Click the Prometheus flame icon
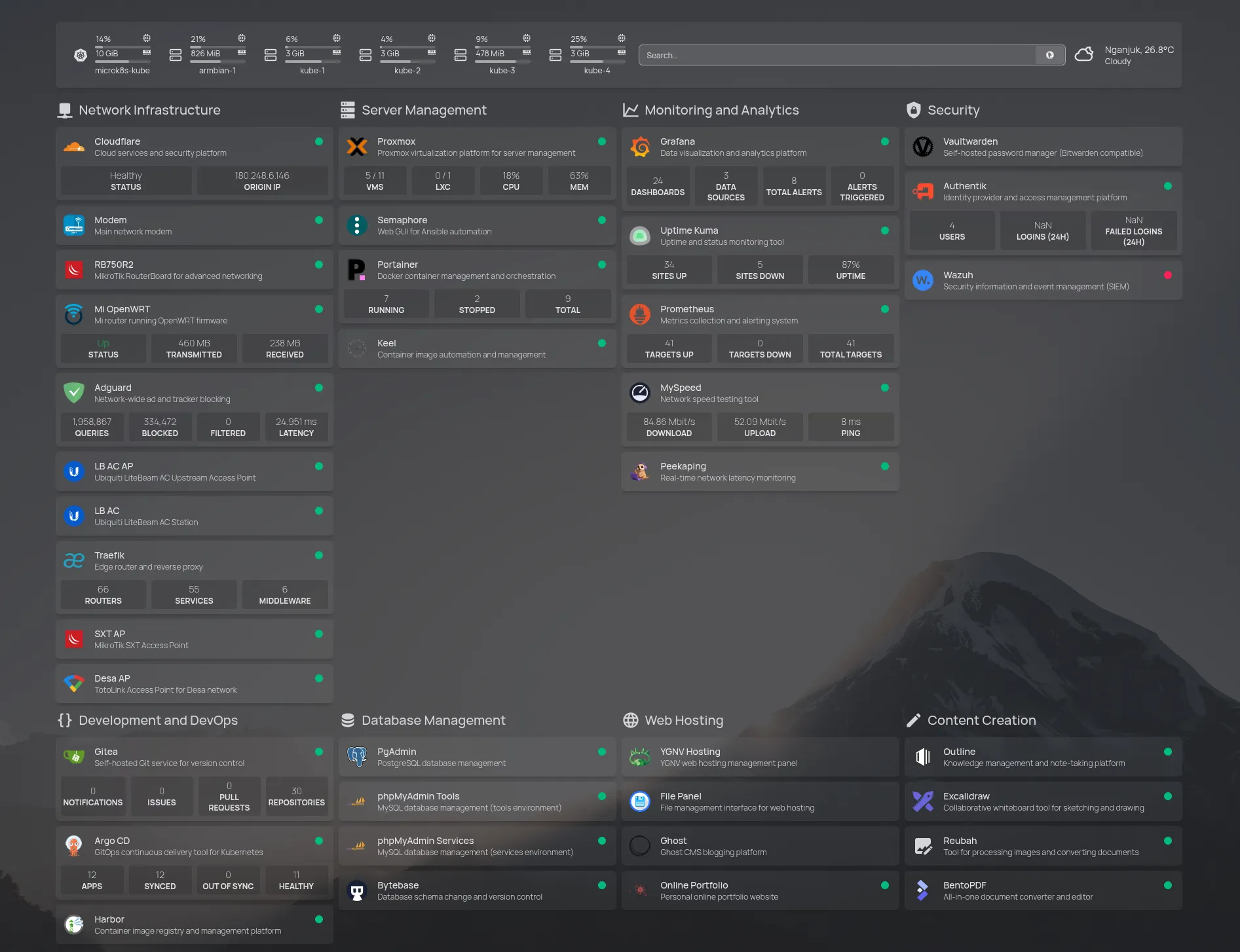 (x=640, y=314)
